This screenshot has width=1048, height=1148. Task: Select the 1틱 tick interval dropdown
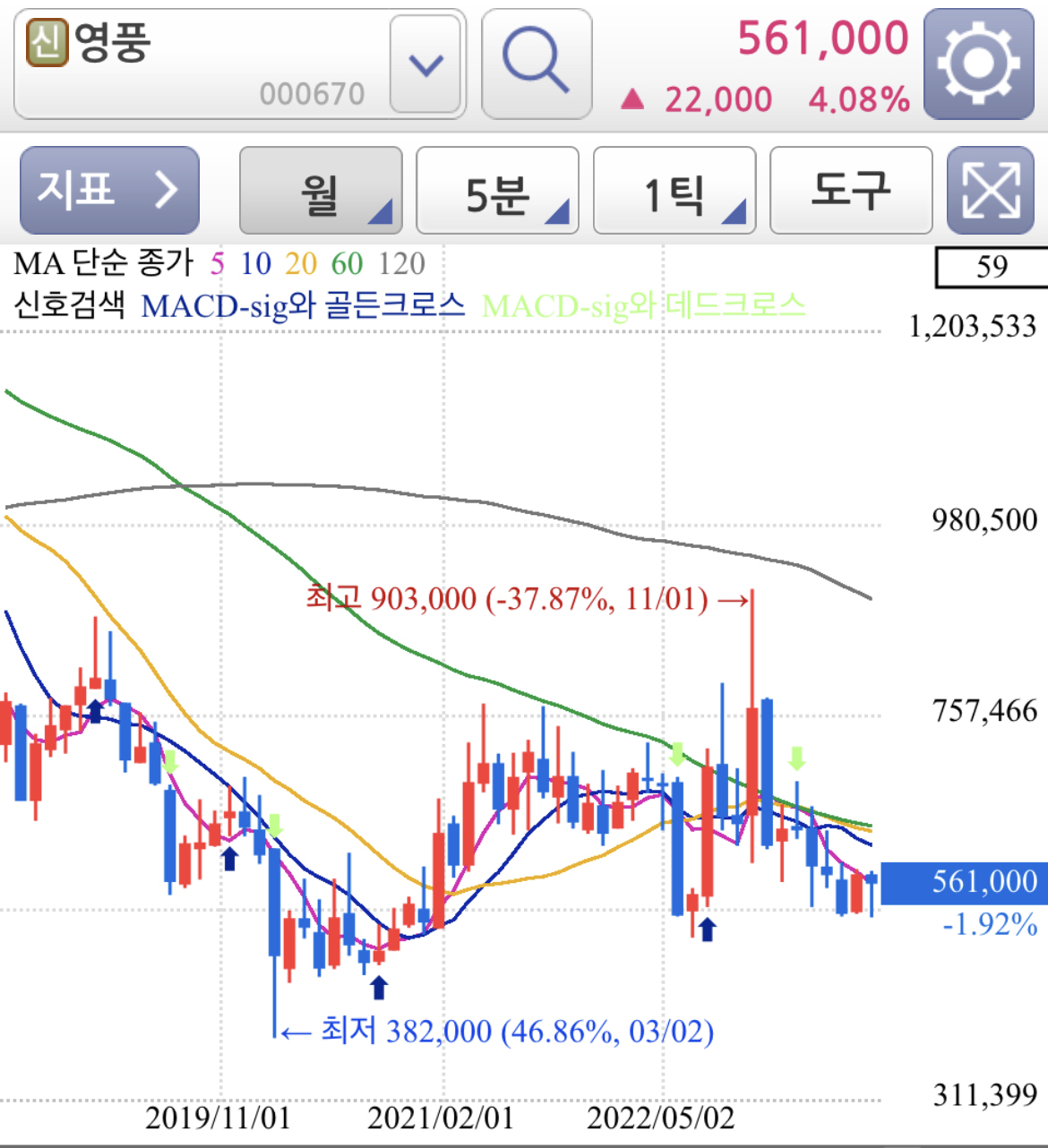[674, 191]
